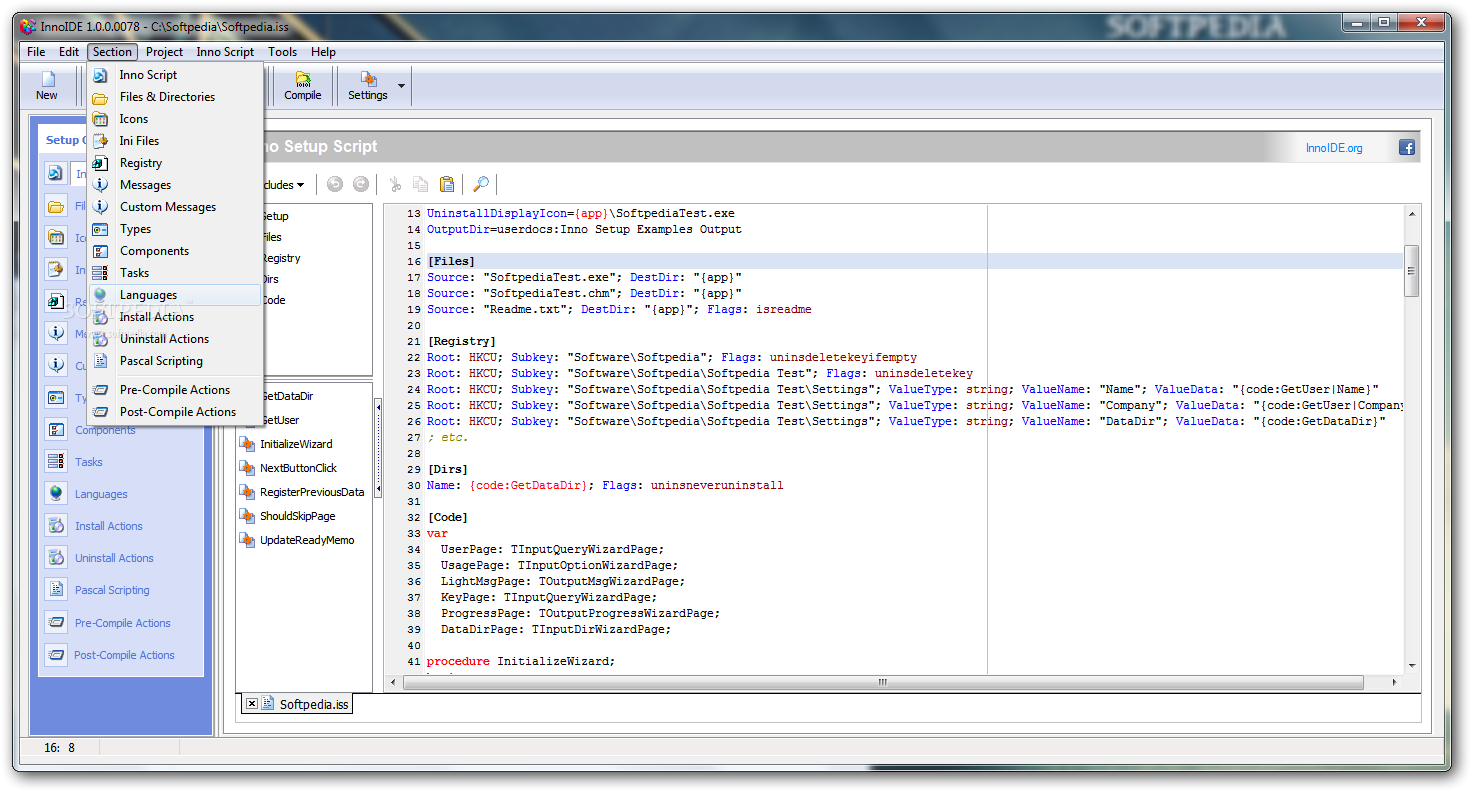The width and height of the screenshot is (1472, 792).
Task: Click the editor vertical scrollbar thumb
Action: [1411, 270]
